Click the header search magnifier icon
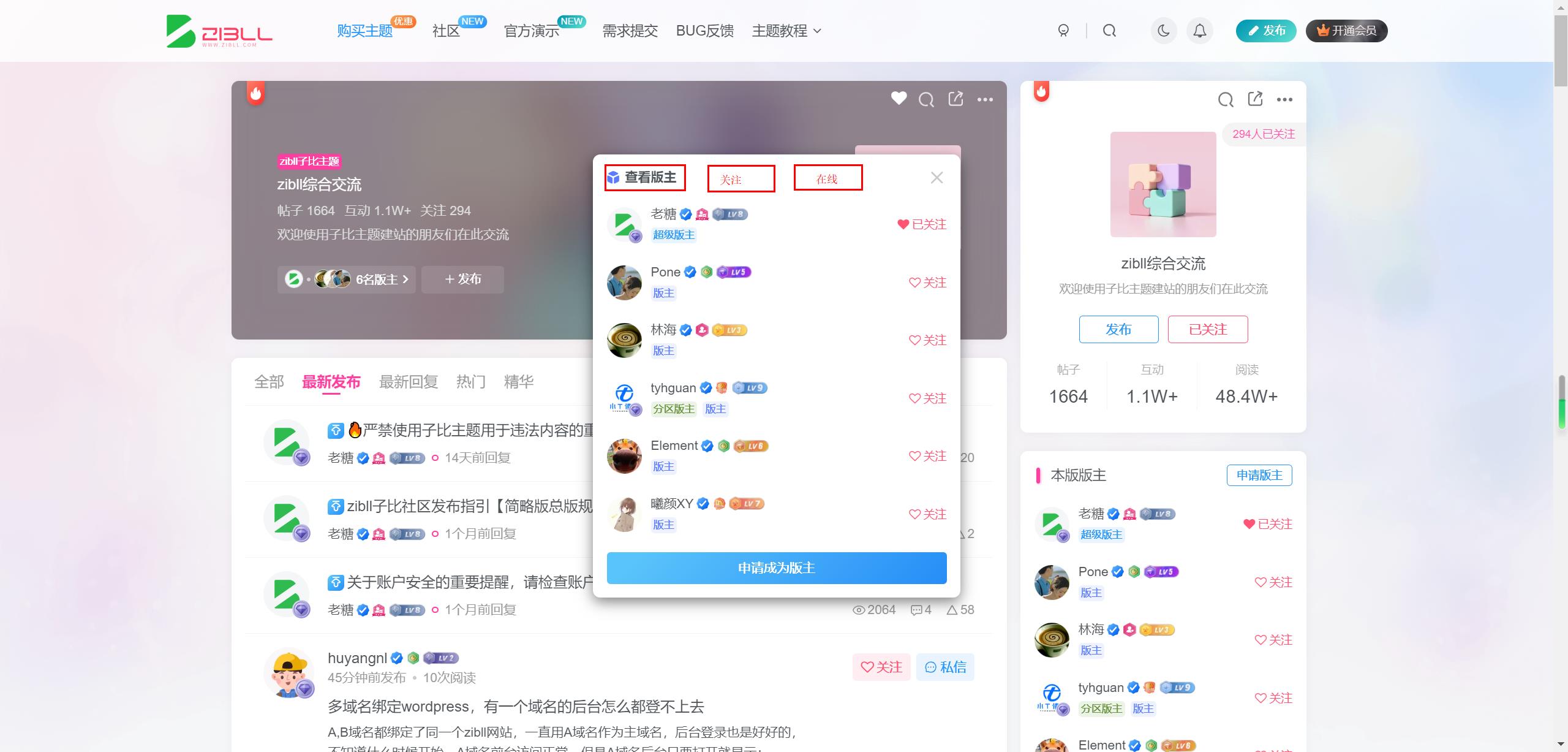Viewport: 1568px width, 752px height. tap(1109, 31)
